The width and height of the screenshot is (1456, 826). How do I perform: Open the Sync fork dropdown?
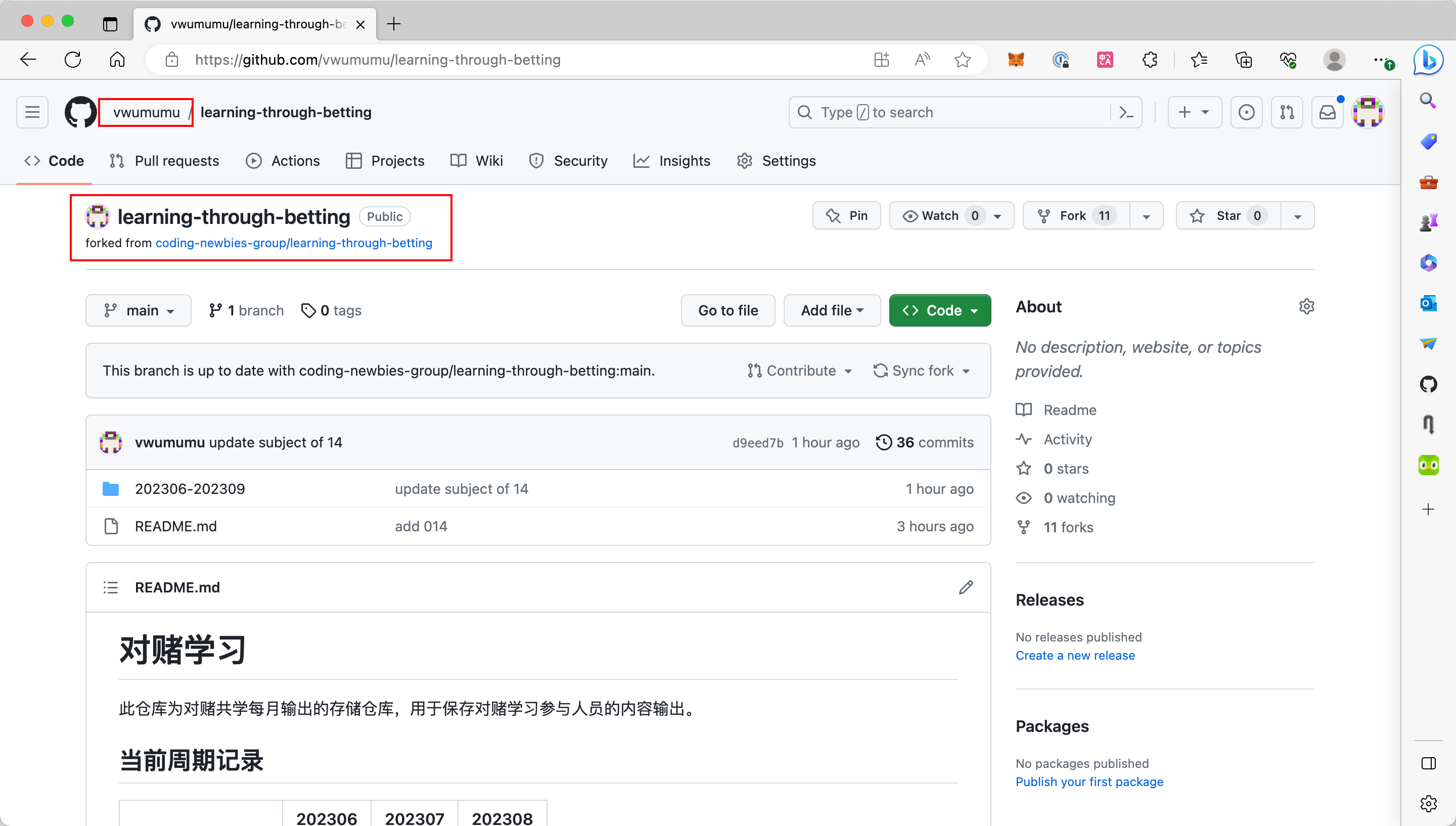(922, 371)
